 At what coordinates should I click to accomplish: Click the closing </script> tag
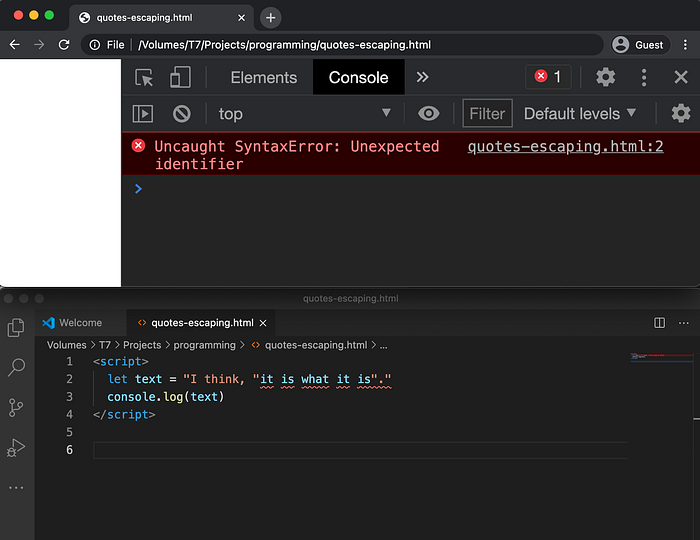[124, 415]
